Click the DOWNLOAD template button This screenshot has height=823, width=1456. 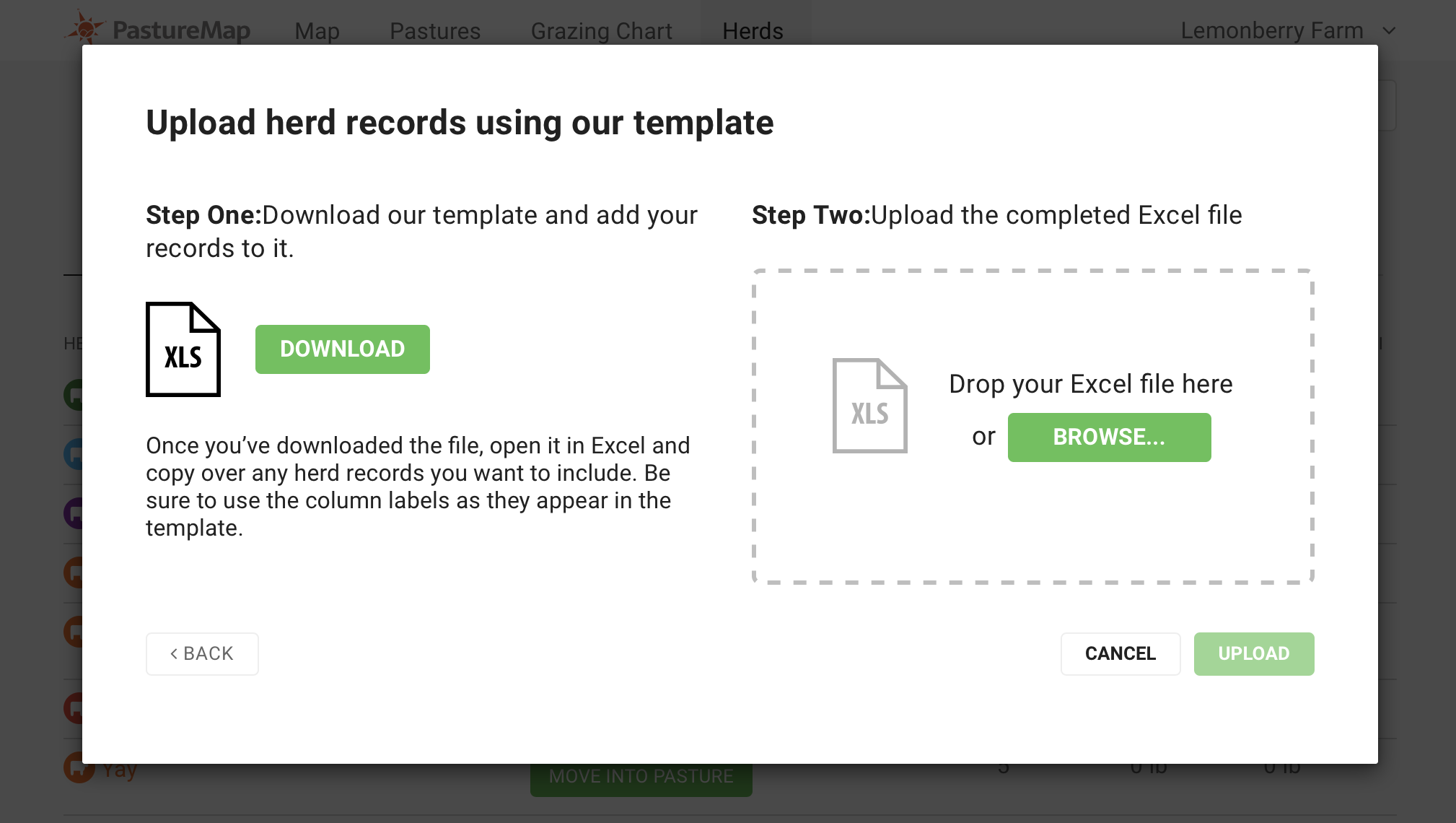click(x=342, y=349)
